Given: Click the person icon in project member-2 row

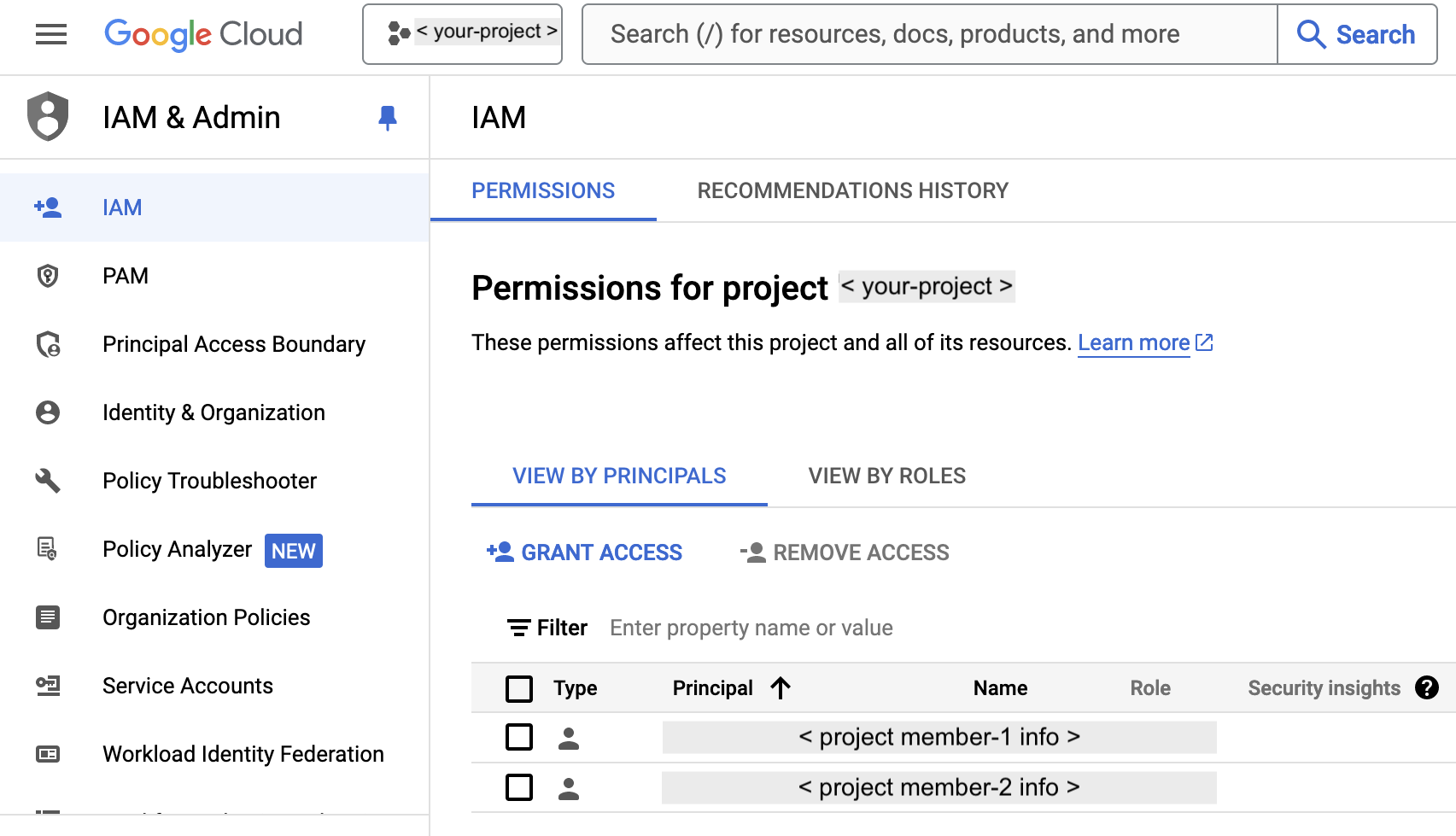Looking at the screenshot, I should [x=569, y=788].
